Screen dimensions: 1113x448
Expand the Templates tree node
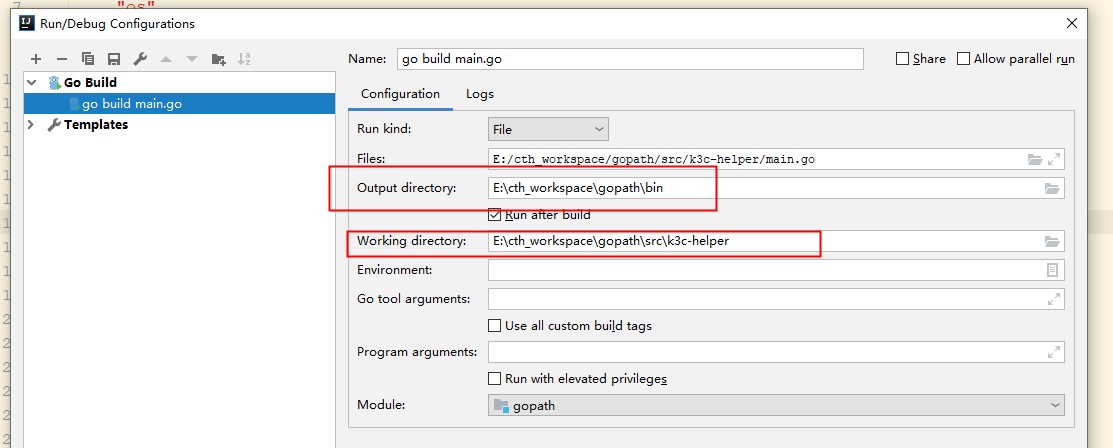[31, 125]
